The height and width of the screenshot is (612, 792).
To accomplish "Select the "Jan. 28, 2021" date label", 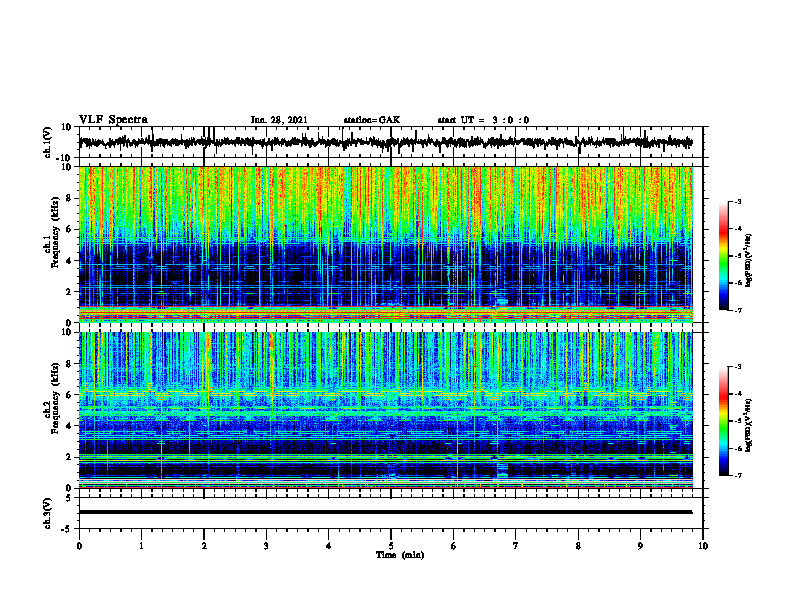I will pyautogui.click(x=279, y=120).
